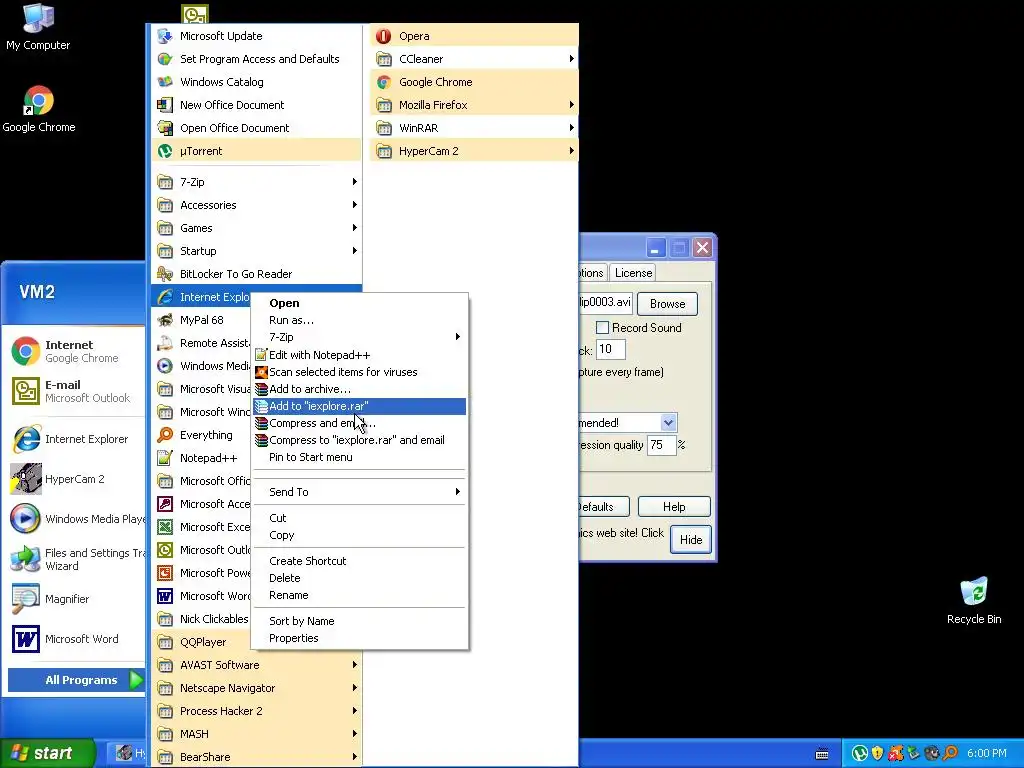The width and height of the screenshot is (1024, 768).
Task: Click the Help button in HyperCam
Action: click(x=674, y=507)
